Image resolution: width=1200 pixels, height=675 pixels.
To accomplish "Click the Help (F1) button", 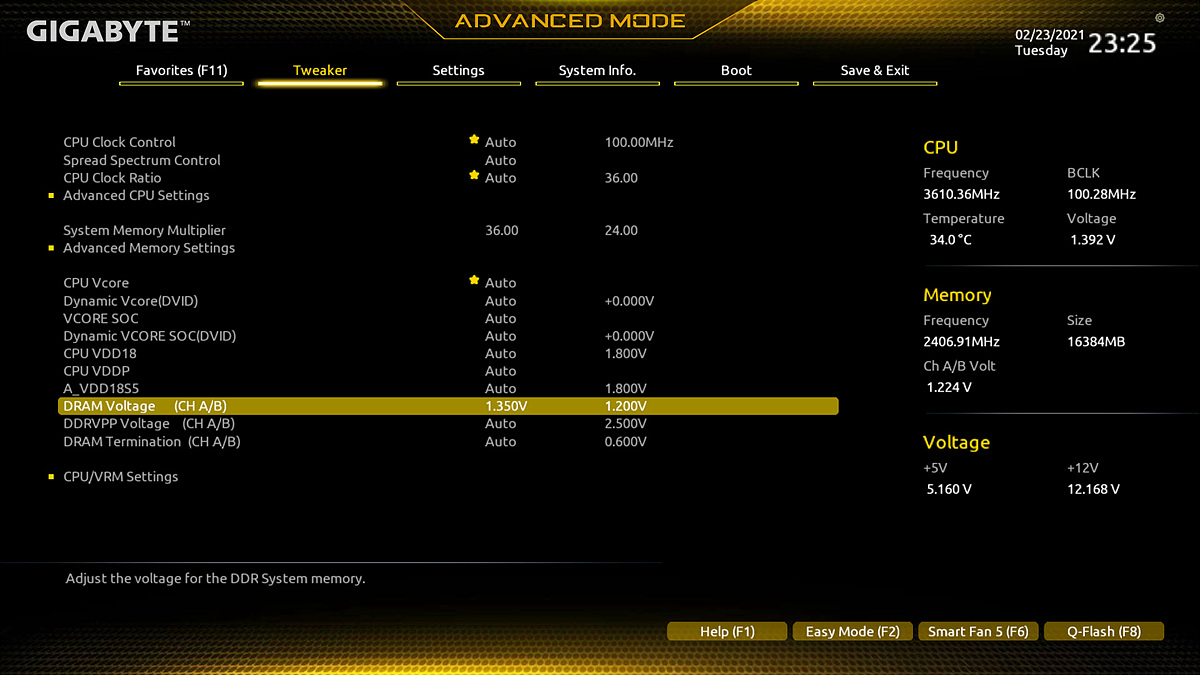I will click(727, 631).
